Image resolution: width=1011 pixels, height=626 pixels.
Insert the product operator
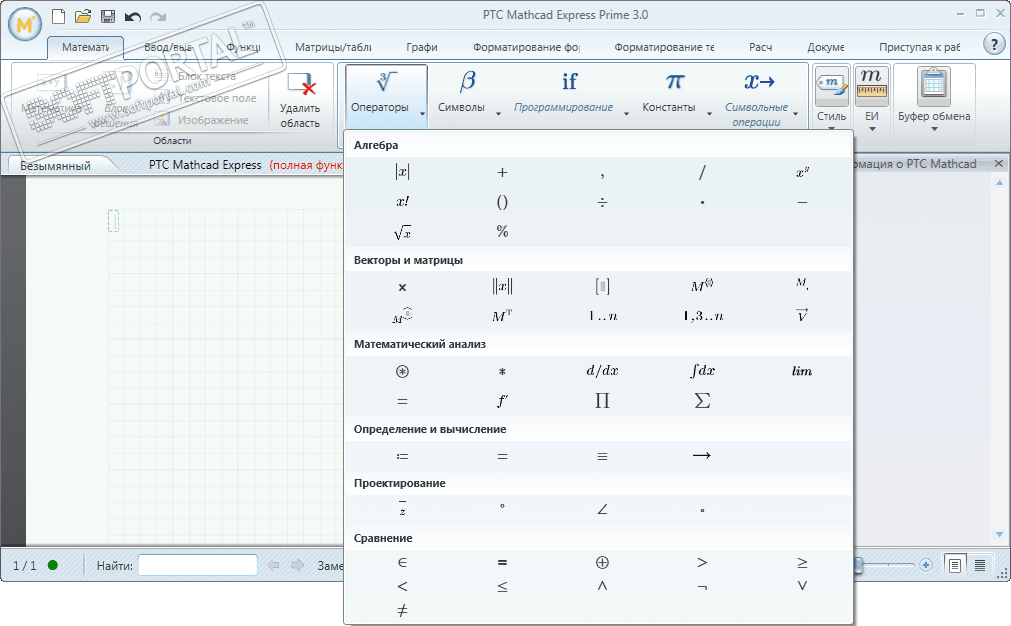point(602,401)
